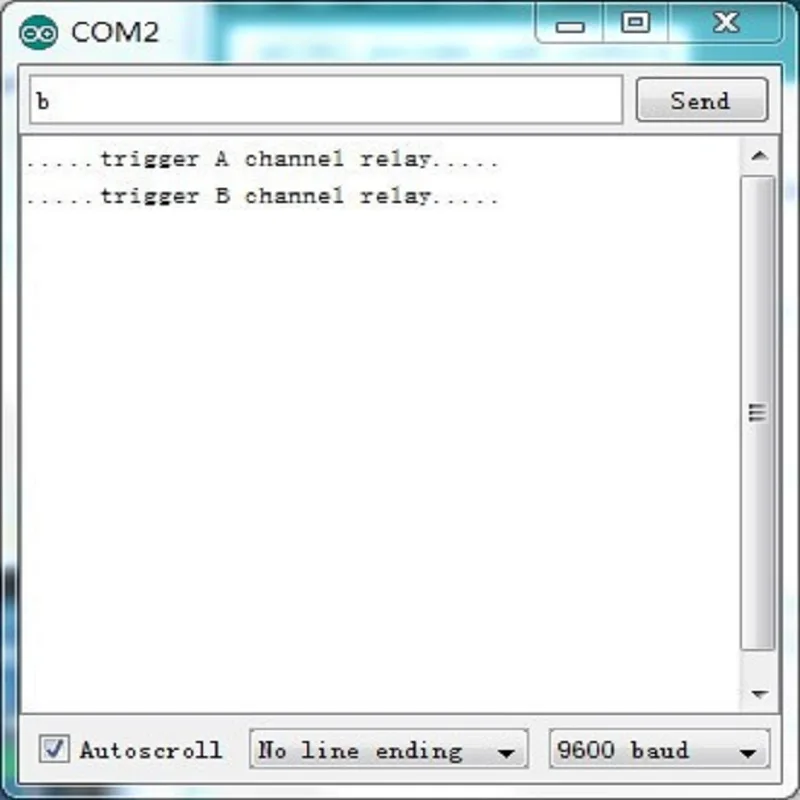
Task: Click the trigger B channel relay line
Action: [262, 196]
